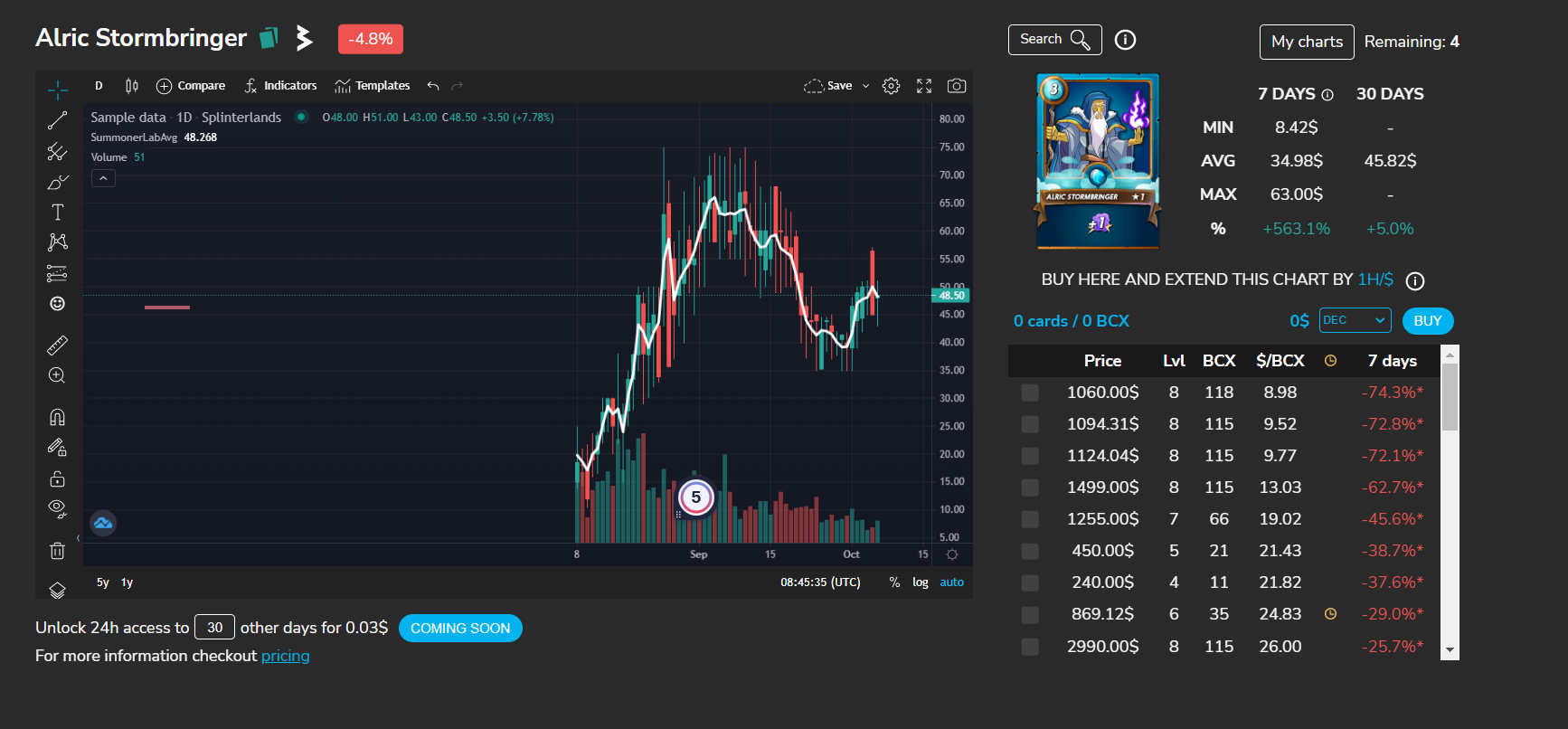This screenshot has height=729, width=1568.
Task: Click the 7 DAYS info icon
Action: [x=1327, y=95]
